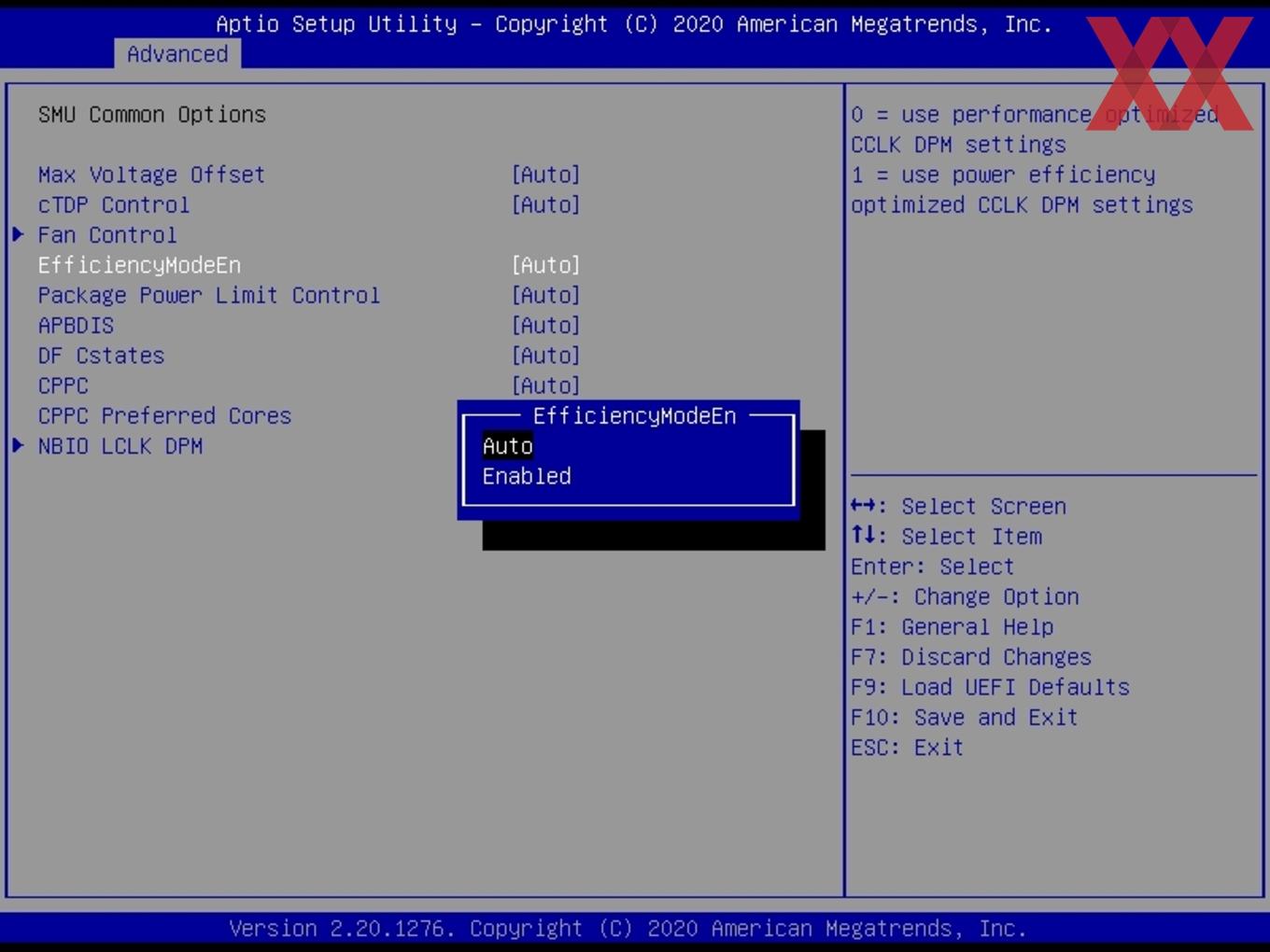Viewport: 1270px width, 952px height.
Task: Click the Aptio Setup Utility title text
Action: 634,24
